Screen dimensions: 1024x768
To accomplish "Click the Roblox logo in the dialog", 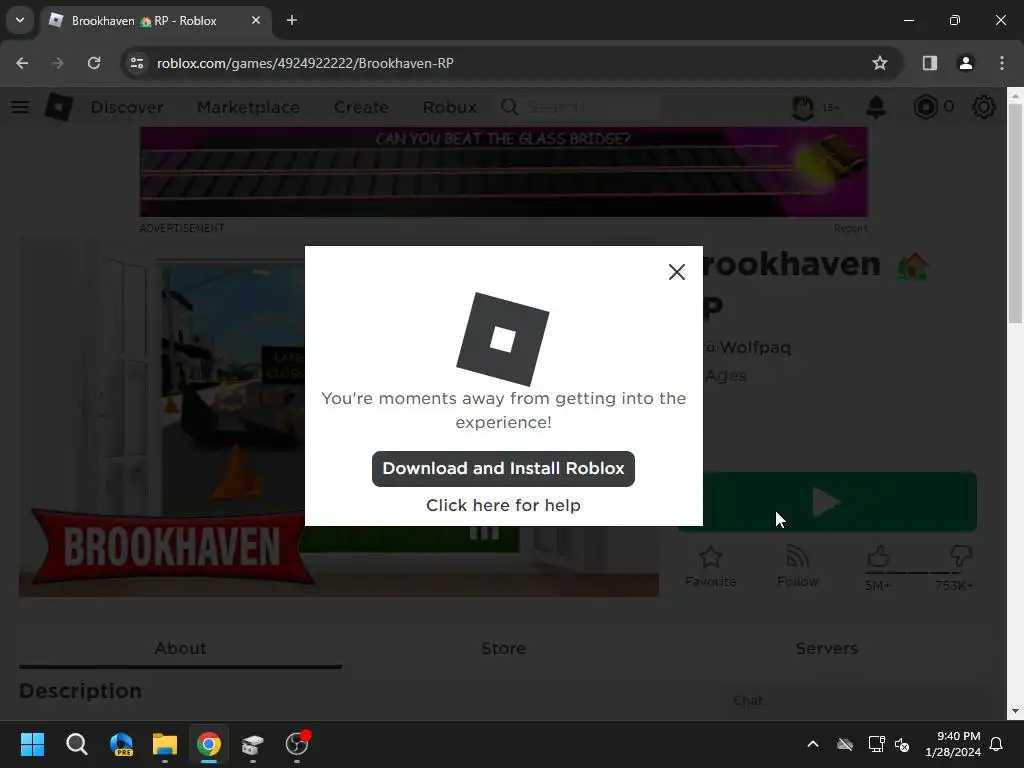I will 502,339.
